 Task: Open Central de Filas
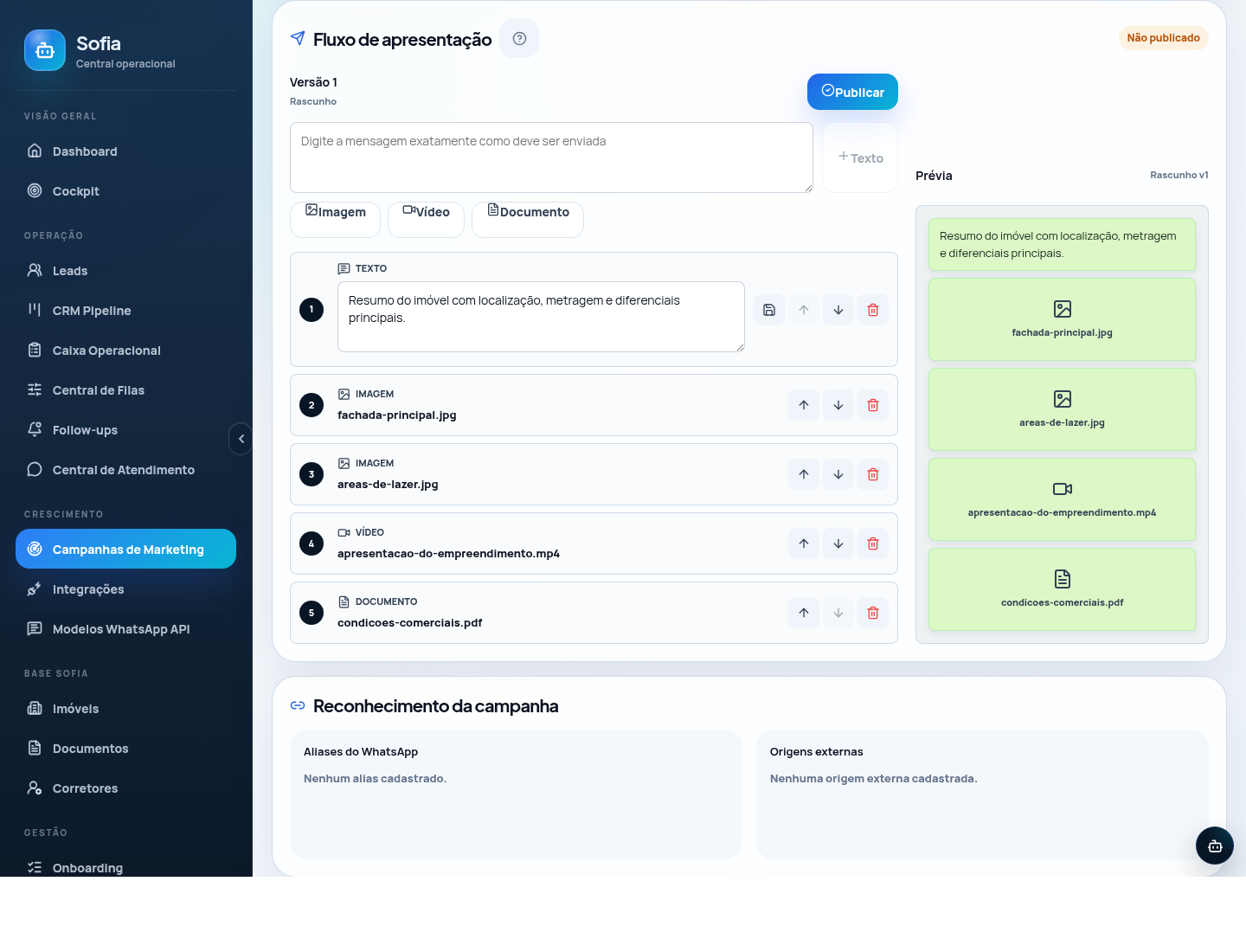125,390
